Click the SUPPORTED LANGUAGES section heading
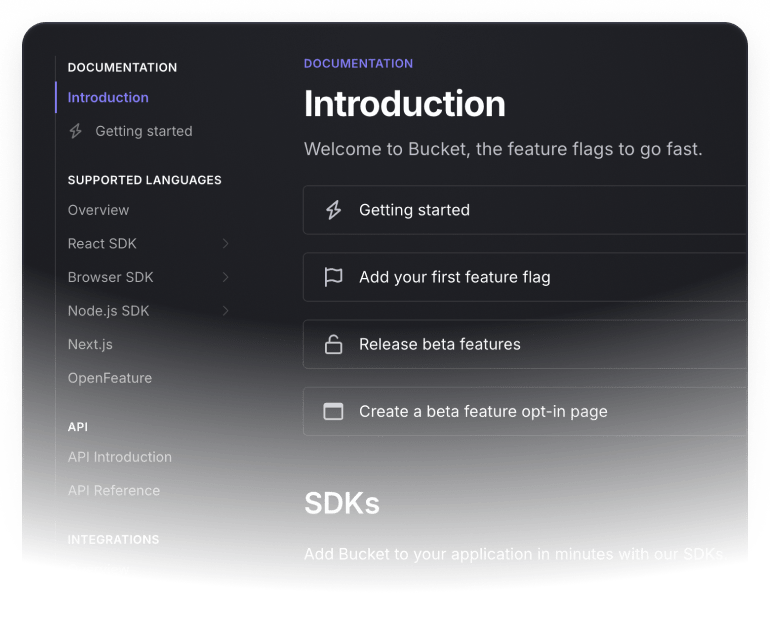Viewport: 770px width, 618px height. pos(144,180)
